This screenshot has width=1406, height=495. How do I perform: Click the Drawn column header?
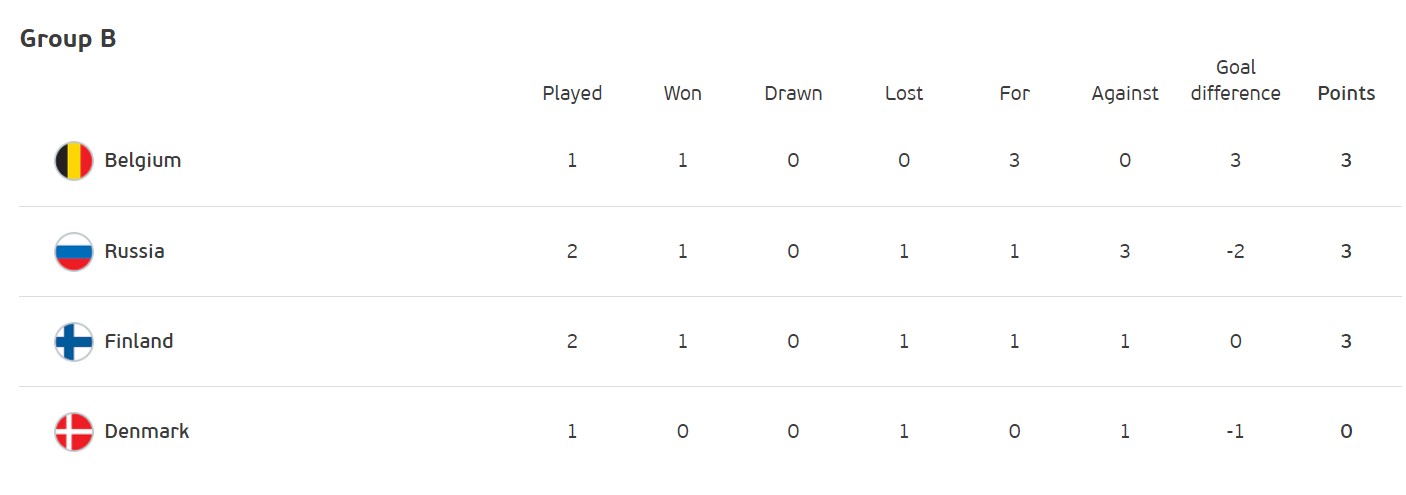(x=793, y=93)
